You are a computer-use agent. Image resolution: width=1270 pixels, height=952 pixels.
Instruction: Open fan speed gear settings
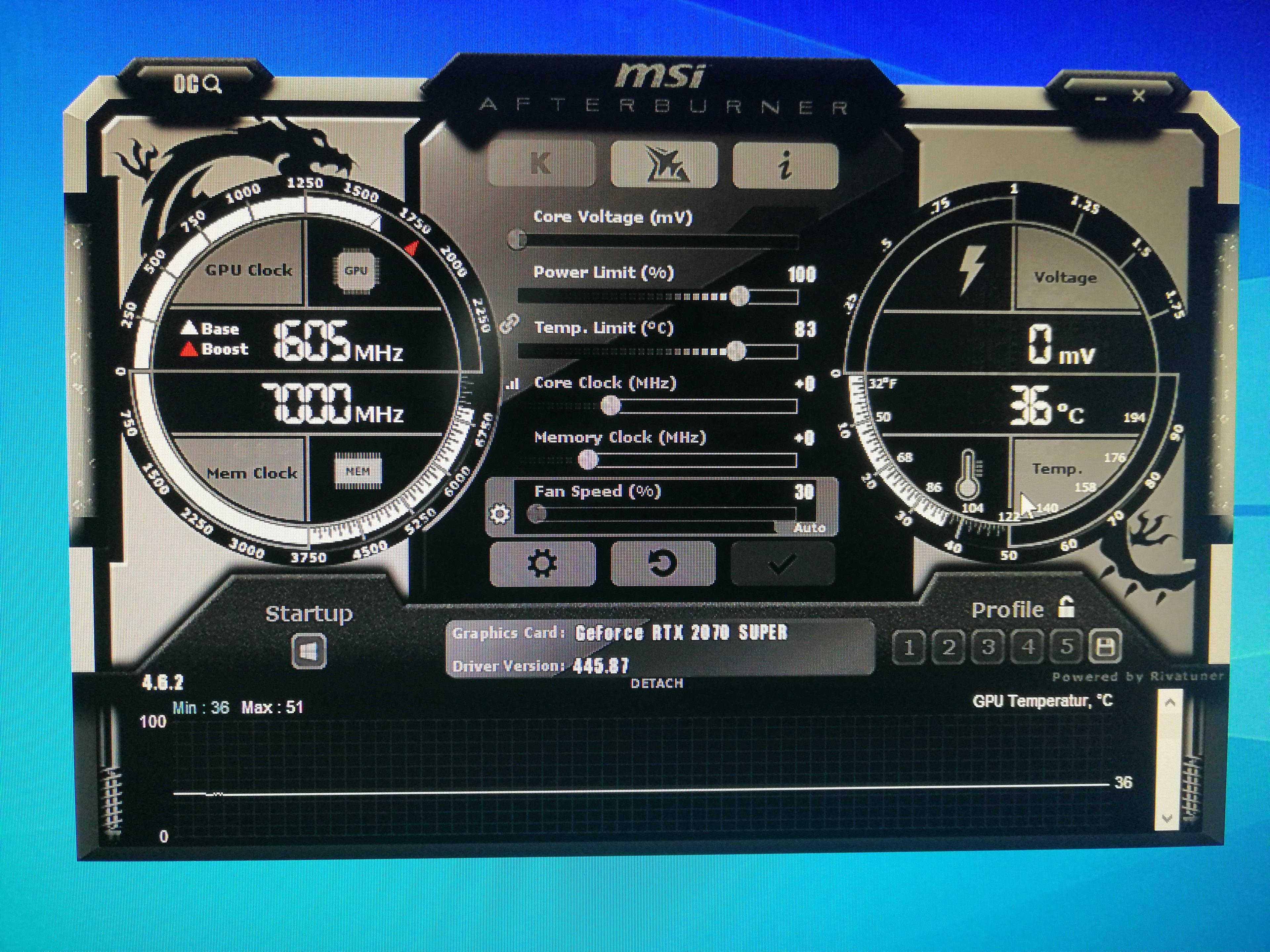[x=499, y=513]
